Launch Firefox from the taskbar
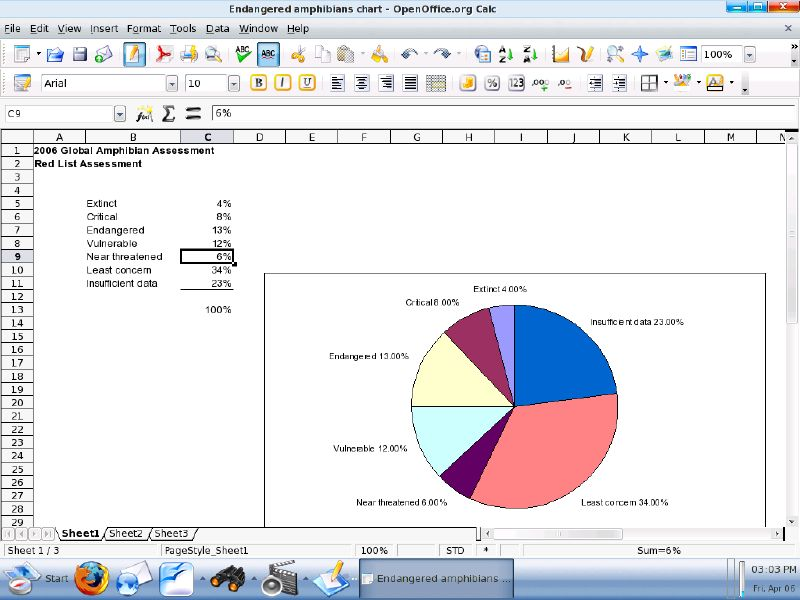The width and height of the screenshot is (800, 600). tap(91, 579)
